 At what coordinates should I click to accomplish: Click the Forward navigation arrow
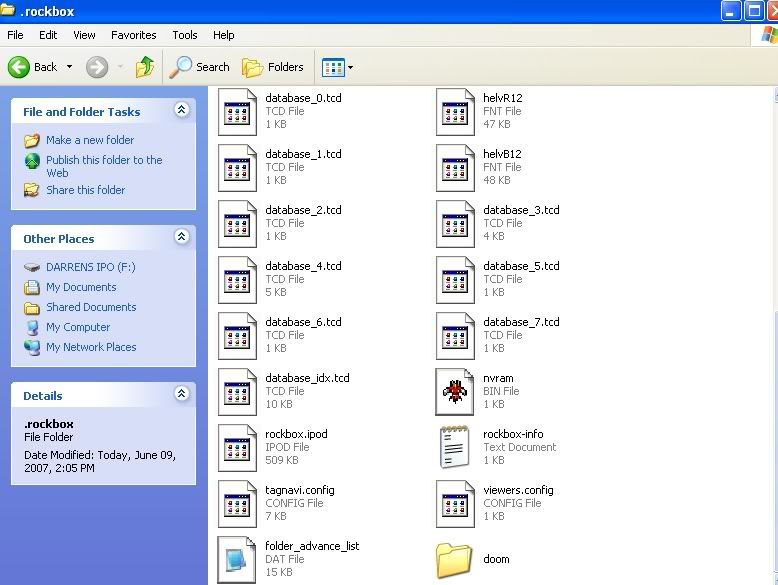coord(97,67)
